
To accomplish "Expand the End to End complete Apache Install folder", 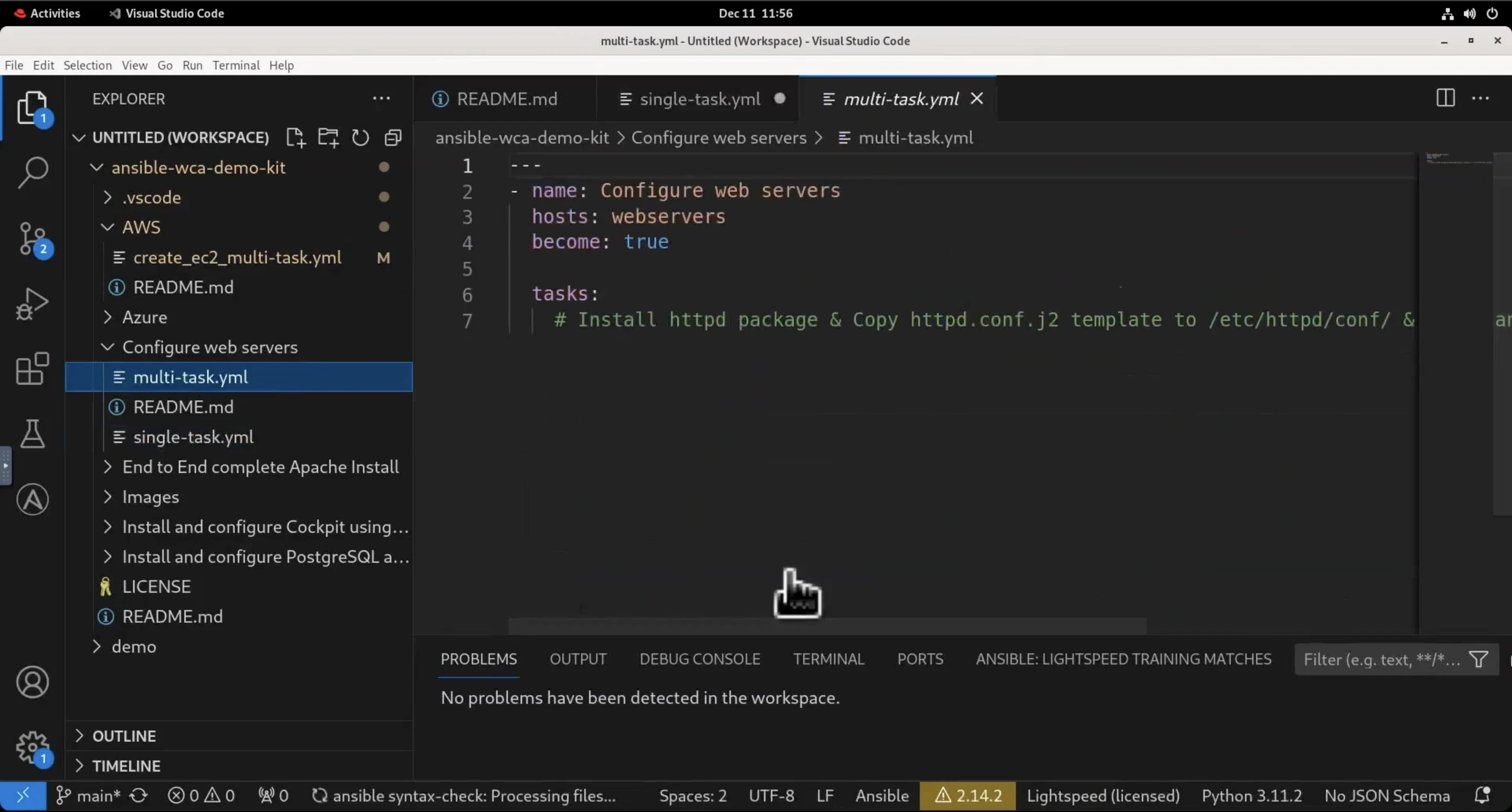I will click(x=108, y=467).
